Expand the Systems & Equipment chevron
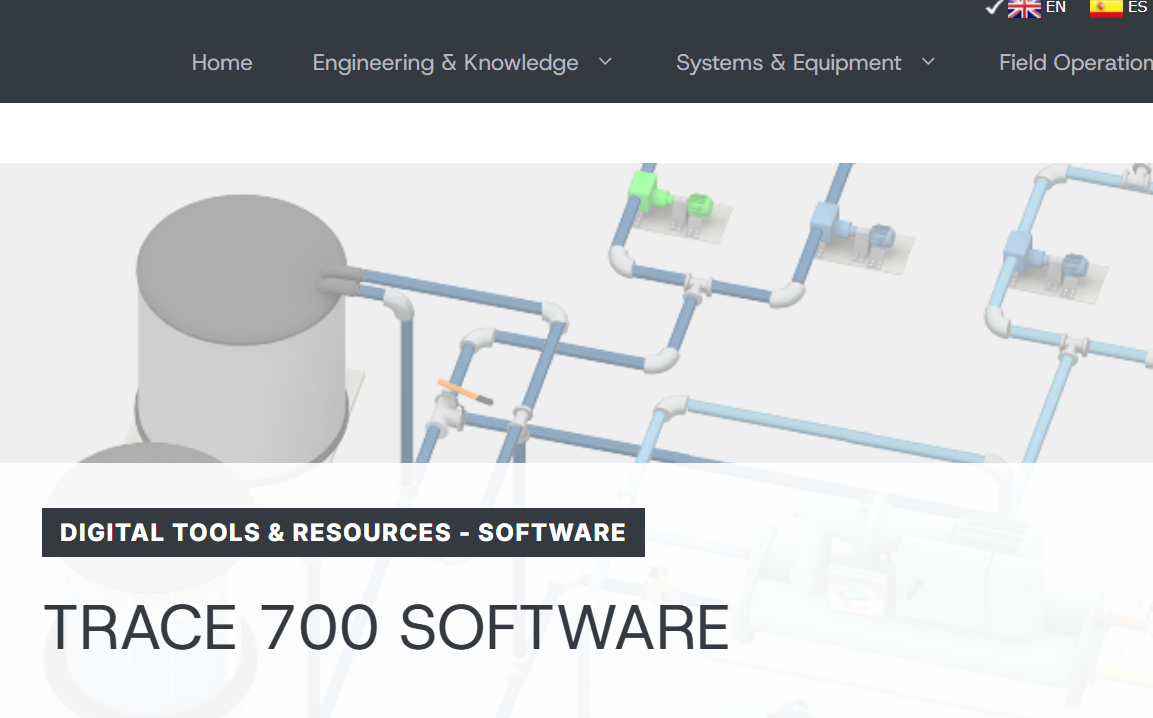This screenshot has width=1153, height=718. 928,62
